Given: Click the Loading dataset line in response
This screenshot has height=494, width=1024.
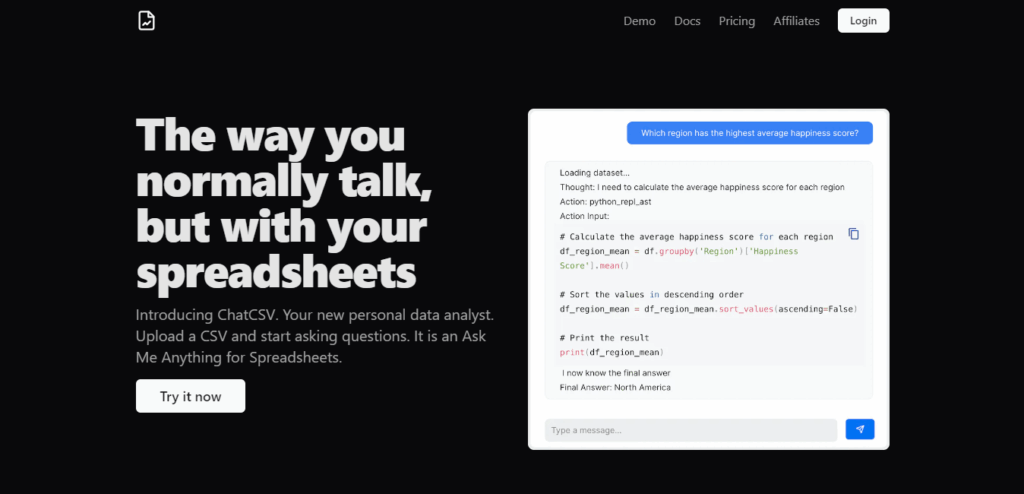Looking at the screenshot, I should click(x=595, y=173).
